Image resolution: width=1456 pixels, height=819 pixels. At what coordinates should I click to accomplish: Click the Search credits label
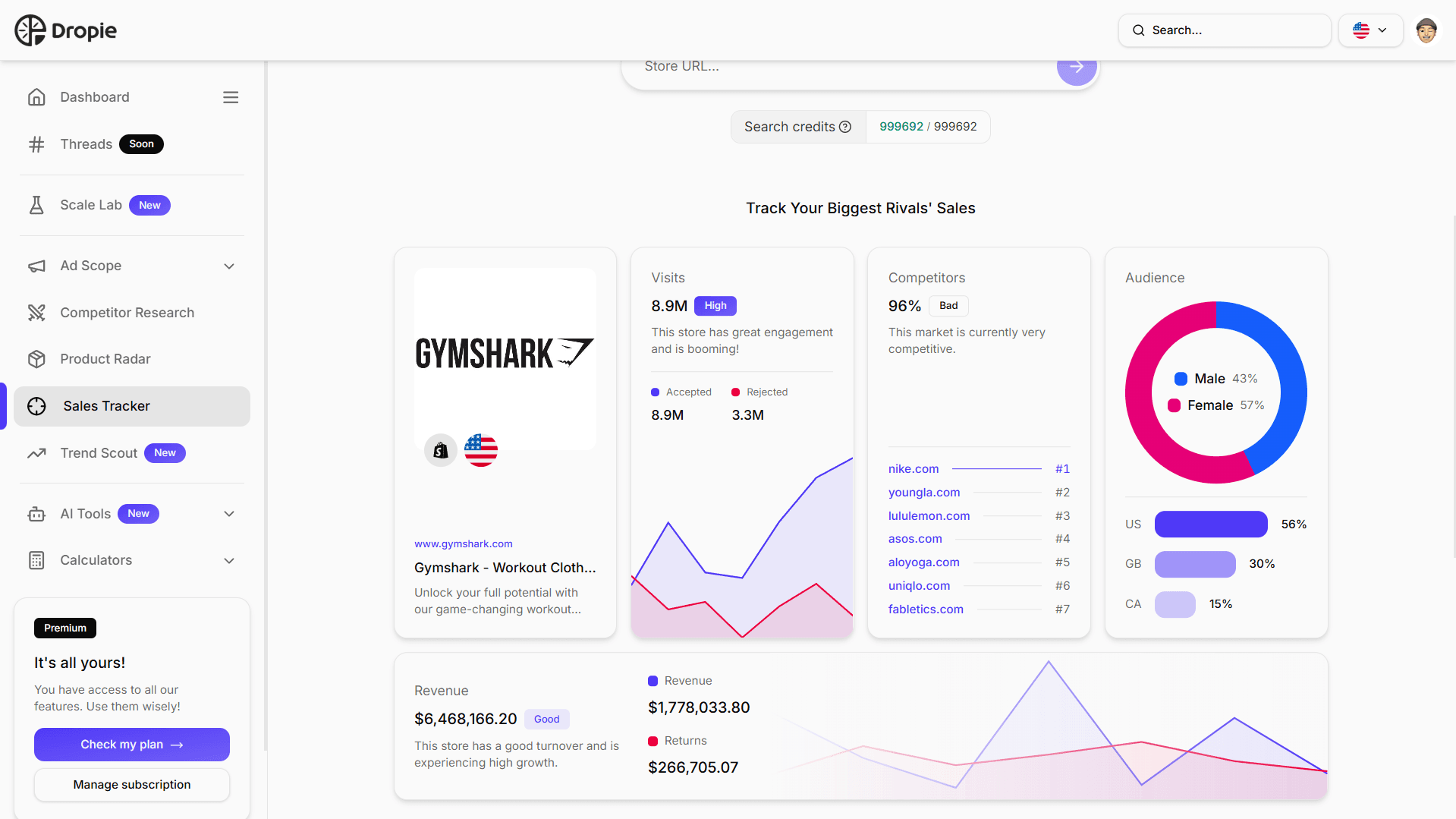click(789, 127)
